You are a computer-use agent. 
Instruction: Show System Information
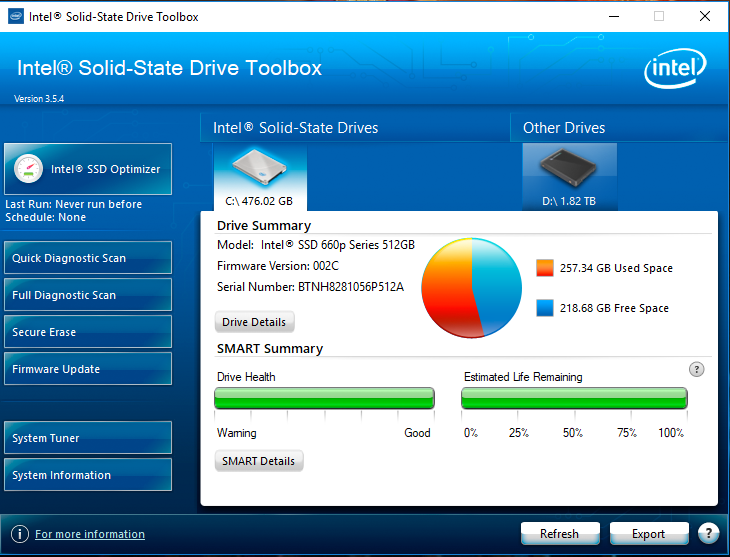click(87, 475)
